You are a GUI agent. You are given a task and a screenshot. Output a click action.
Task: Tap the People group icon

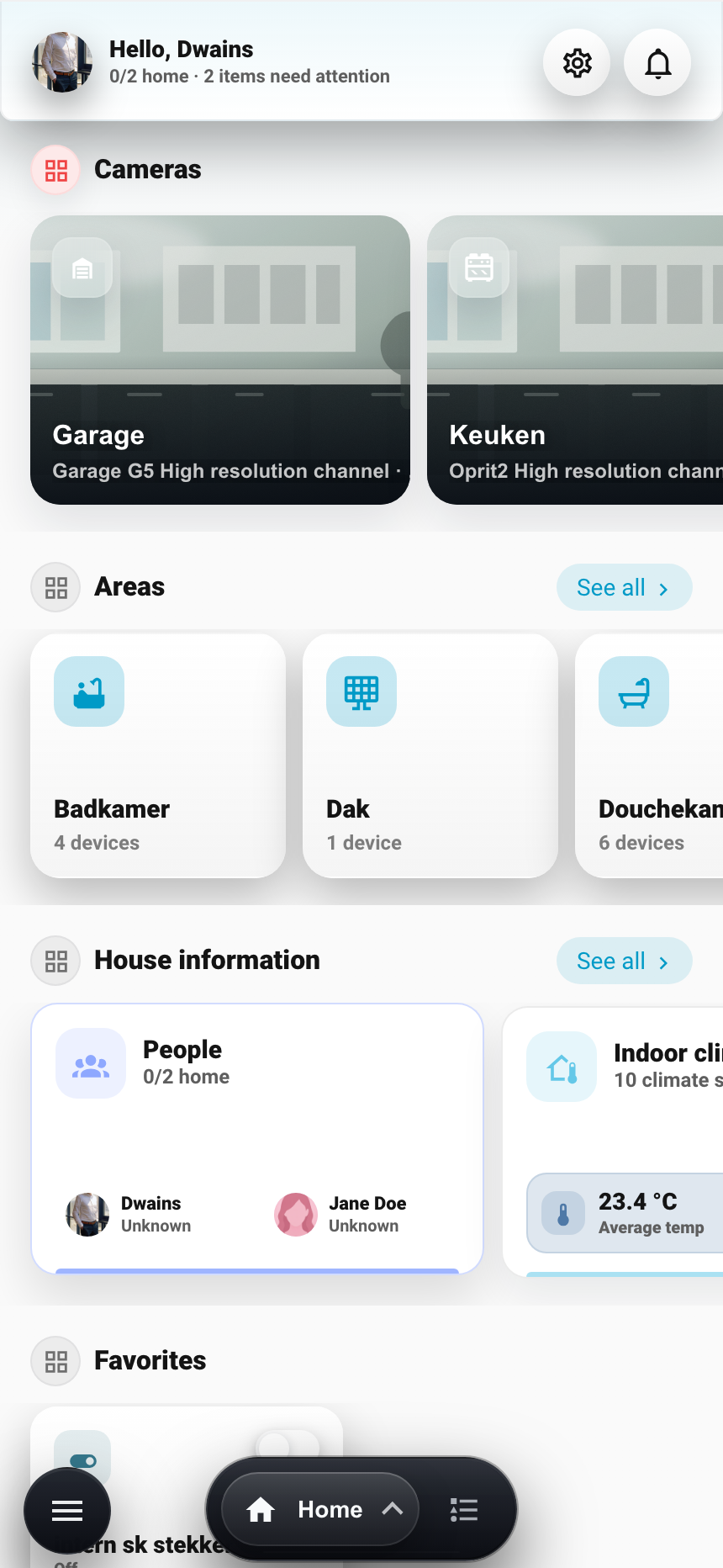click(91, 1063)
